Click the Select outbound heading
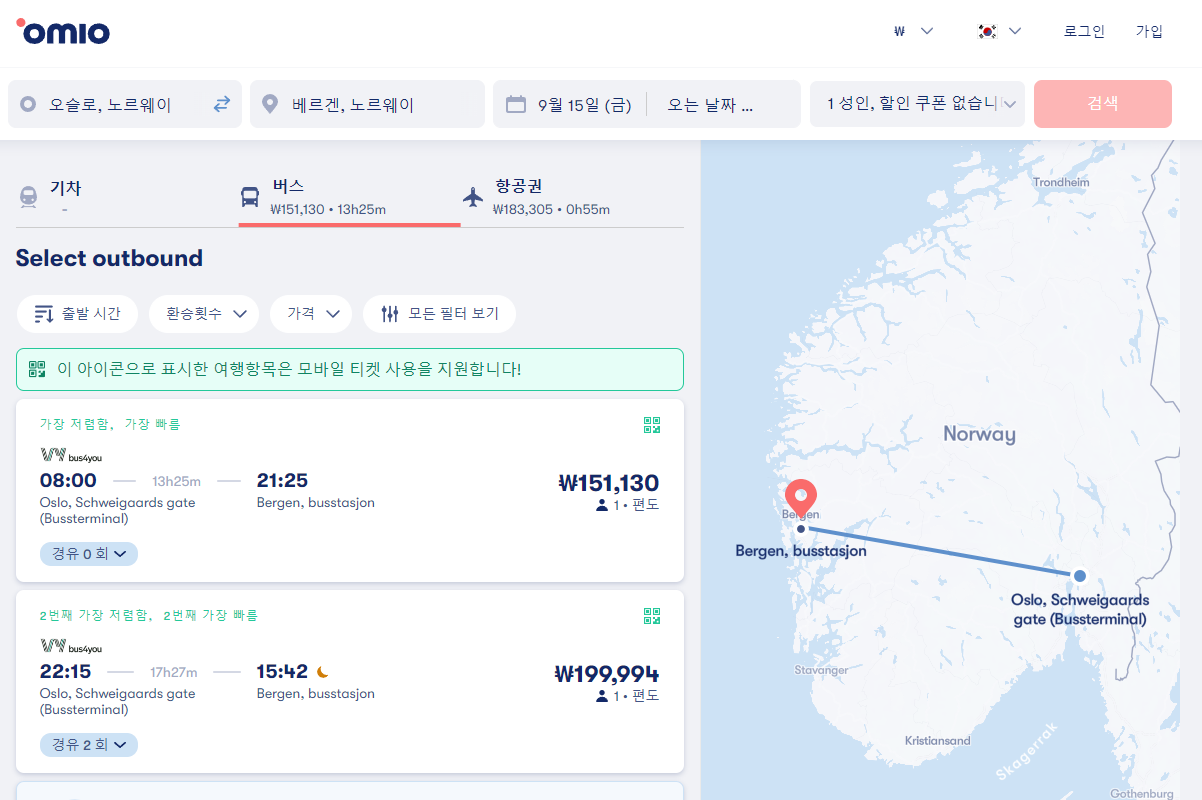Viewport: 1202px width, 800px height. click(109, 258)
